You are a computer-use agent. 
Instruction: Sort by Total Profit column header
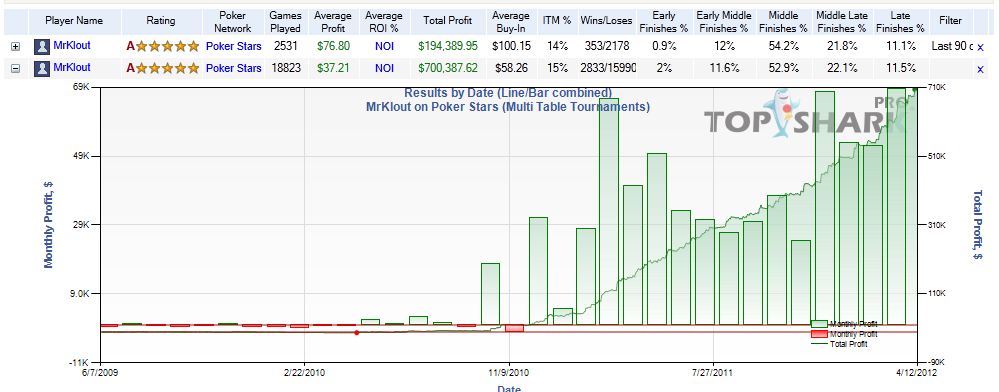click(448, 21)
